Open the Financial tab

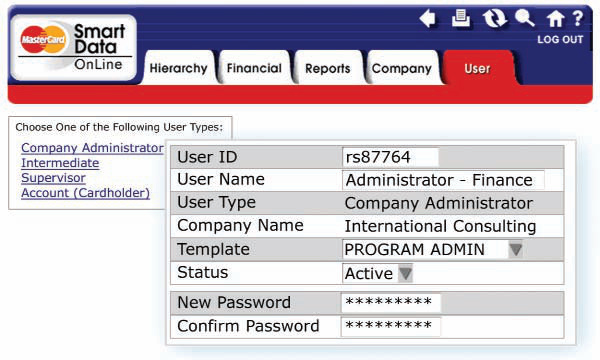[x=254, y=68]
